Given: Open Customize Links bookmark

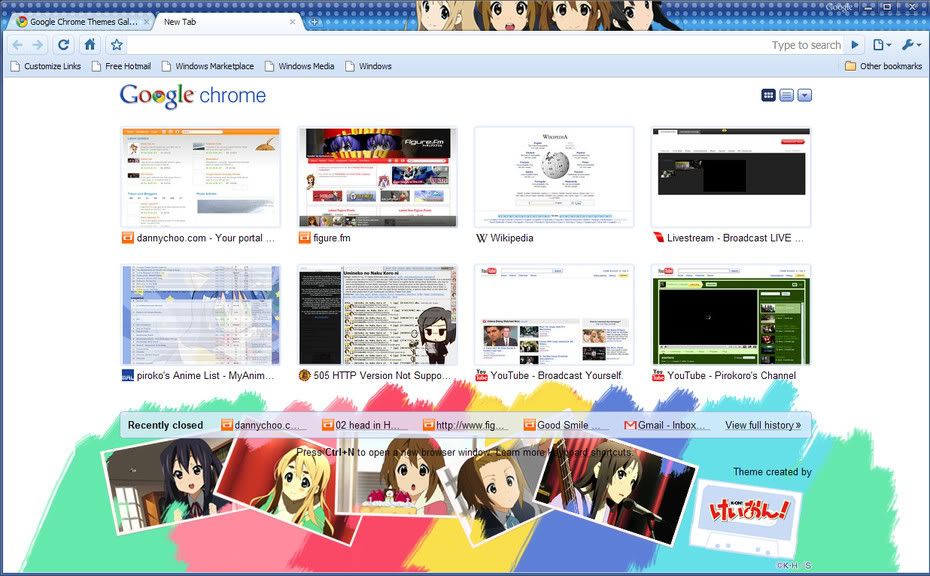Looking at the screenshot, I should pyautogui.click(x=46, y=66).
